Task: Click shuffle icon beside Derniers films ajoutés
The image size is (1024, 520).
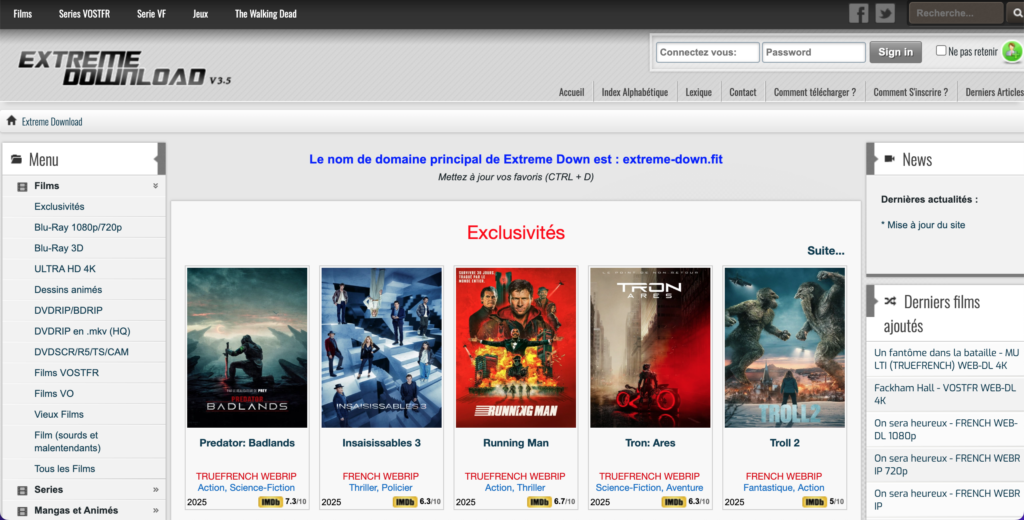Action: (889, 301)
